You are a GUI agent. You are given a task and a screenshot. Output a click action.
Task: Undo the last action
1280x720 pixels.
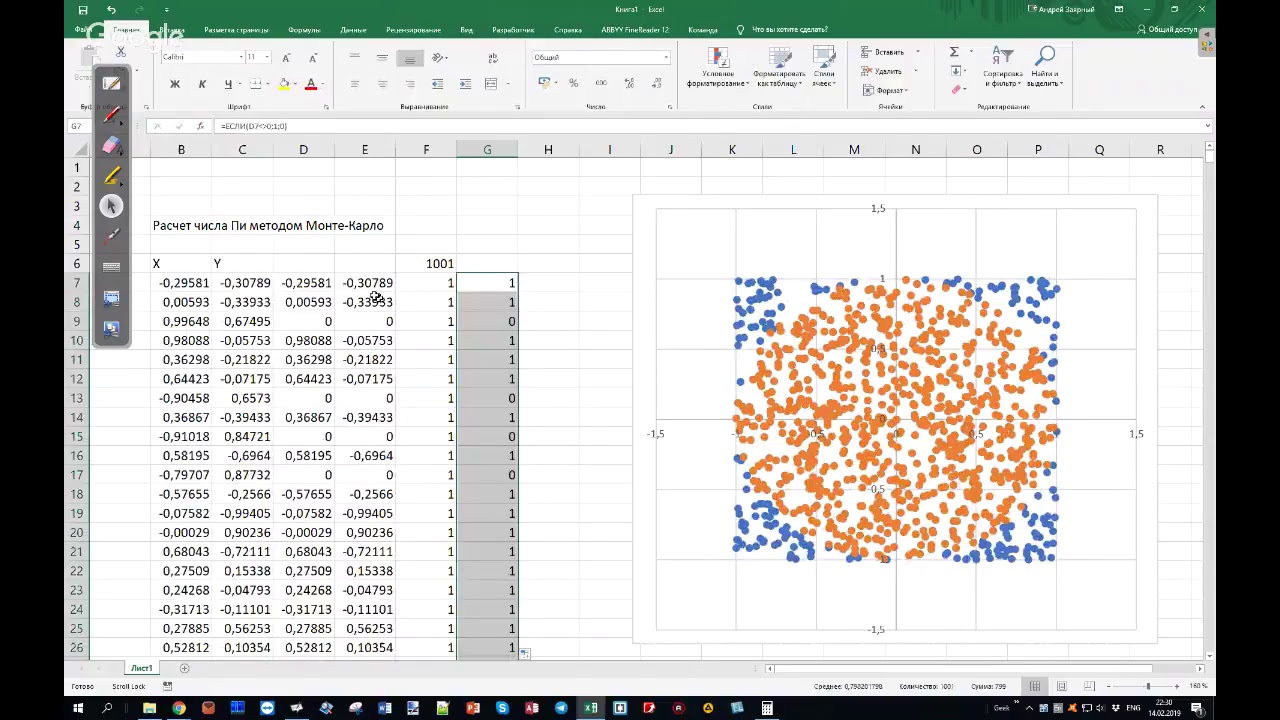click(111, 10)
